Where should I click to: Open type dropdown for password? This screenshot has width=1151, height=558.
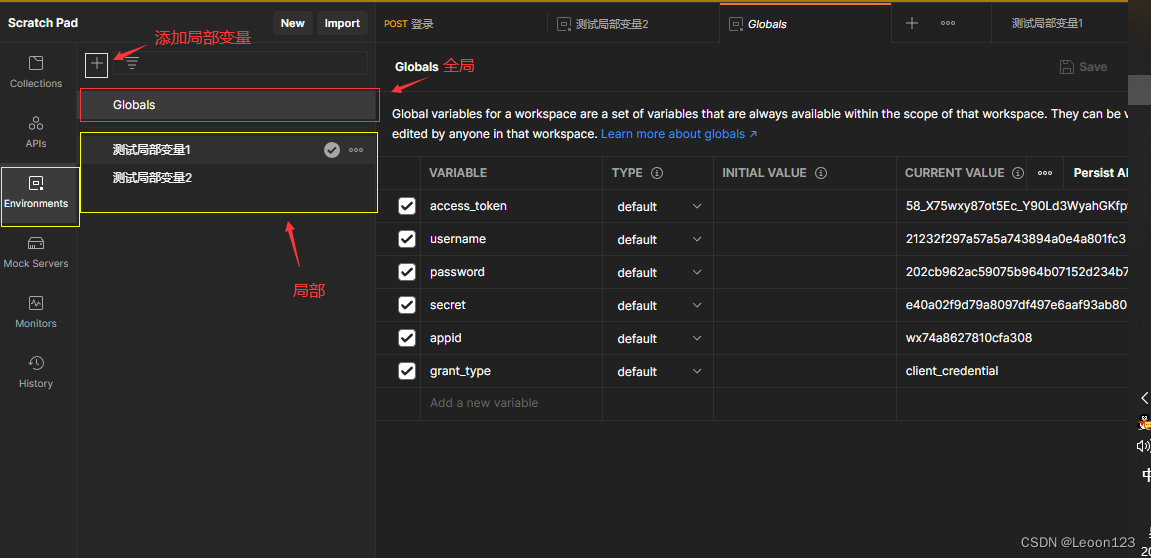tap(658, 273)
